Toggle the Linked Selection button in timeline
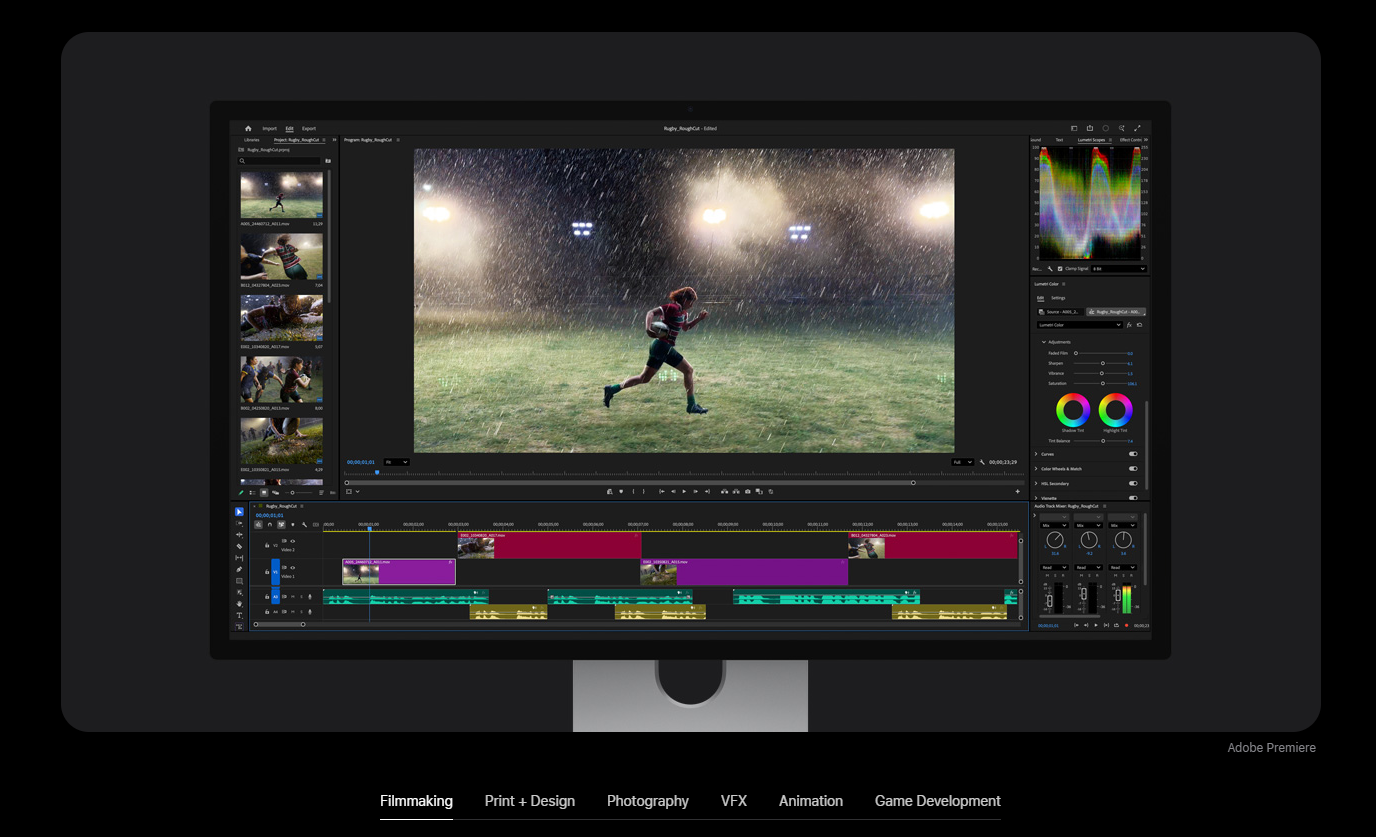 coord(281,524)
